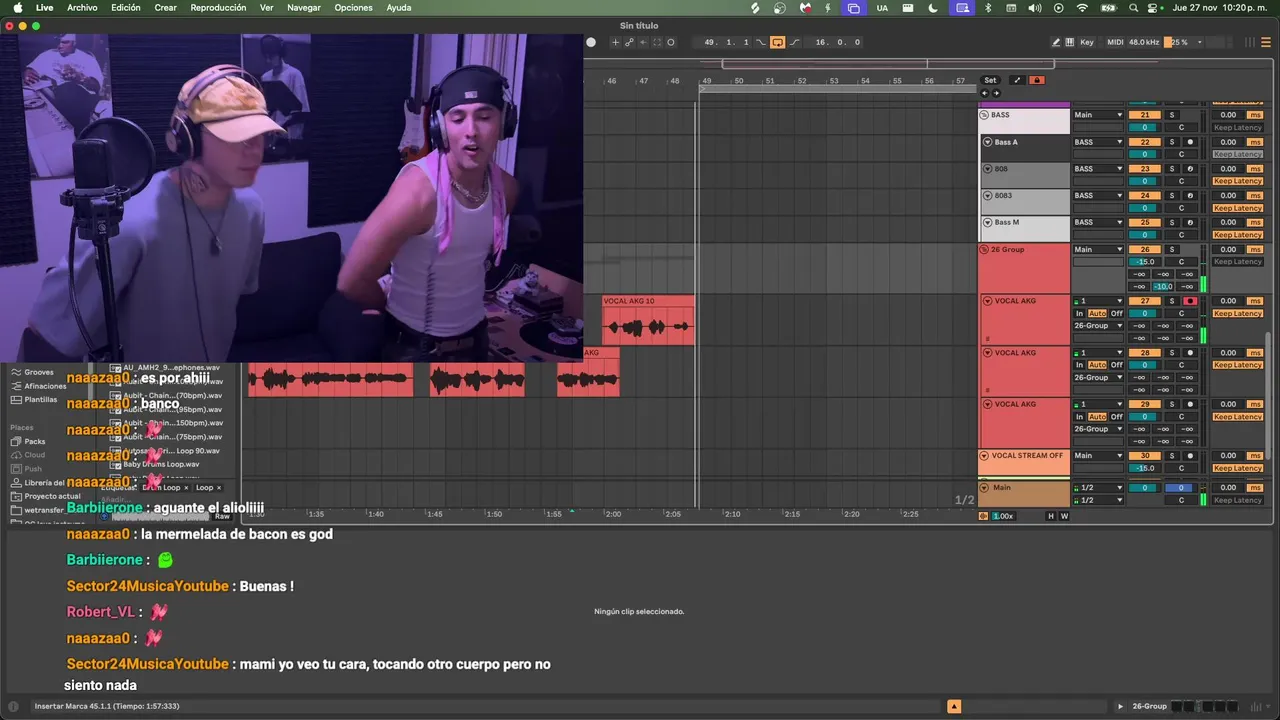Open the Reproducción menu

(x=218, y=7)
